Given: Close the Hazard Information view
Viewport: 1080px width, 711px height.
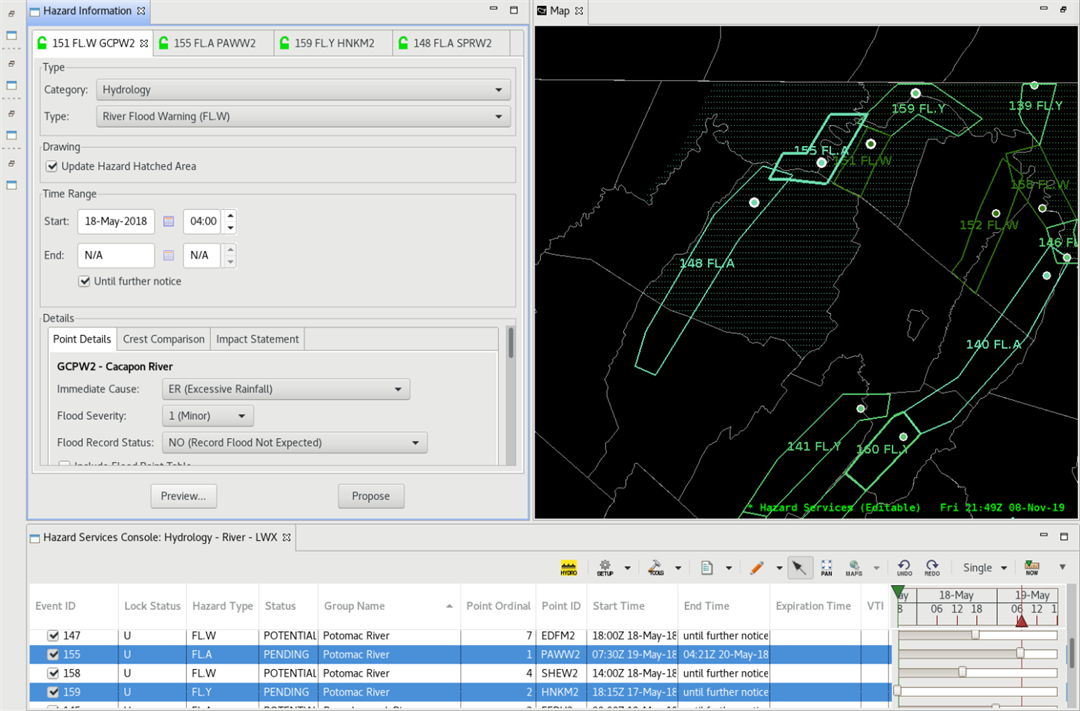Looking at the screenshot, I should 141,11.
